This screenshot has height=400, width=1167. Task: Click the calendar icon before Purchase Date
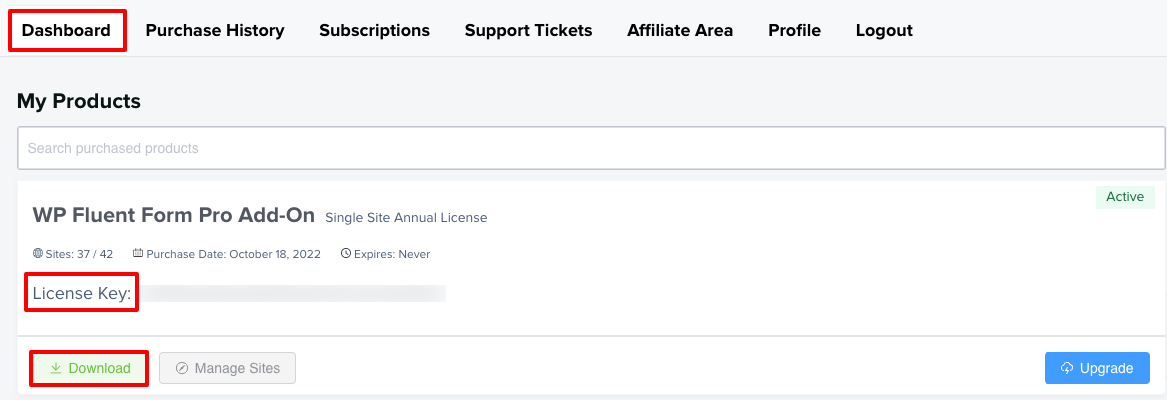coord(138,254)
